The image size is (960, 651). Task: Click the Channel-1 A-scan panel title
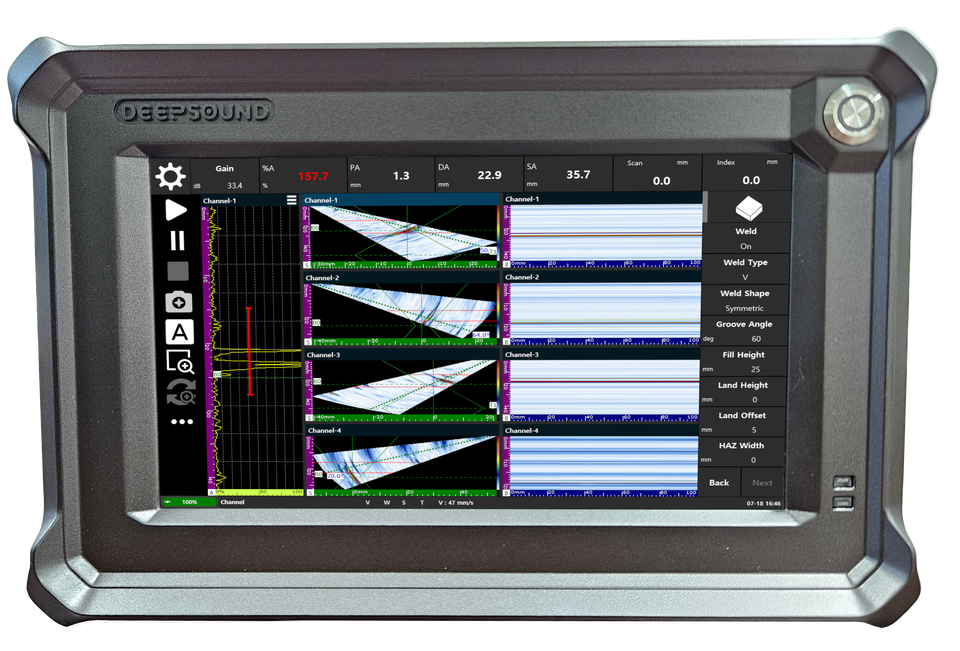tap(220, 201)
